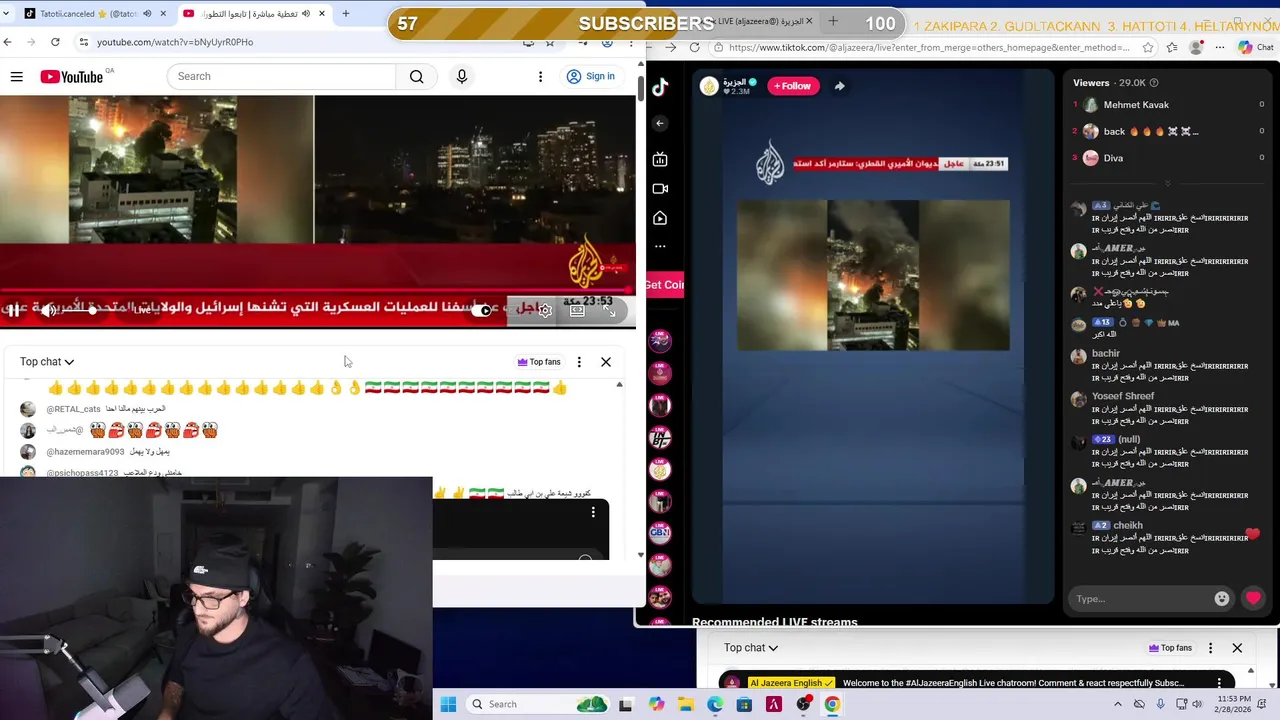This screenshot has width=1280, height=720.
Task: Open TikTok video camera sidebar icon
Action: click(660, 188)
